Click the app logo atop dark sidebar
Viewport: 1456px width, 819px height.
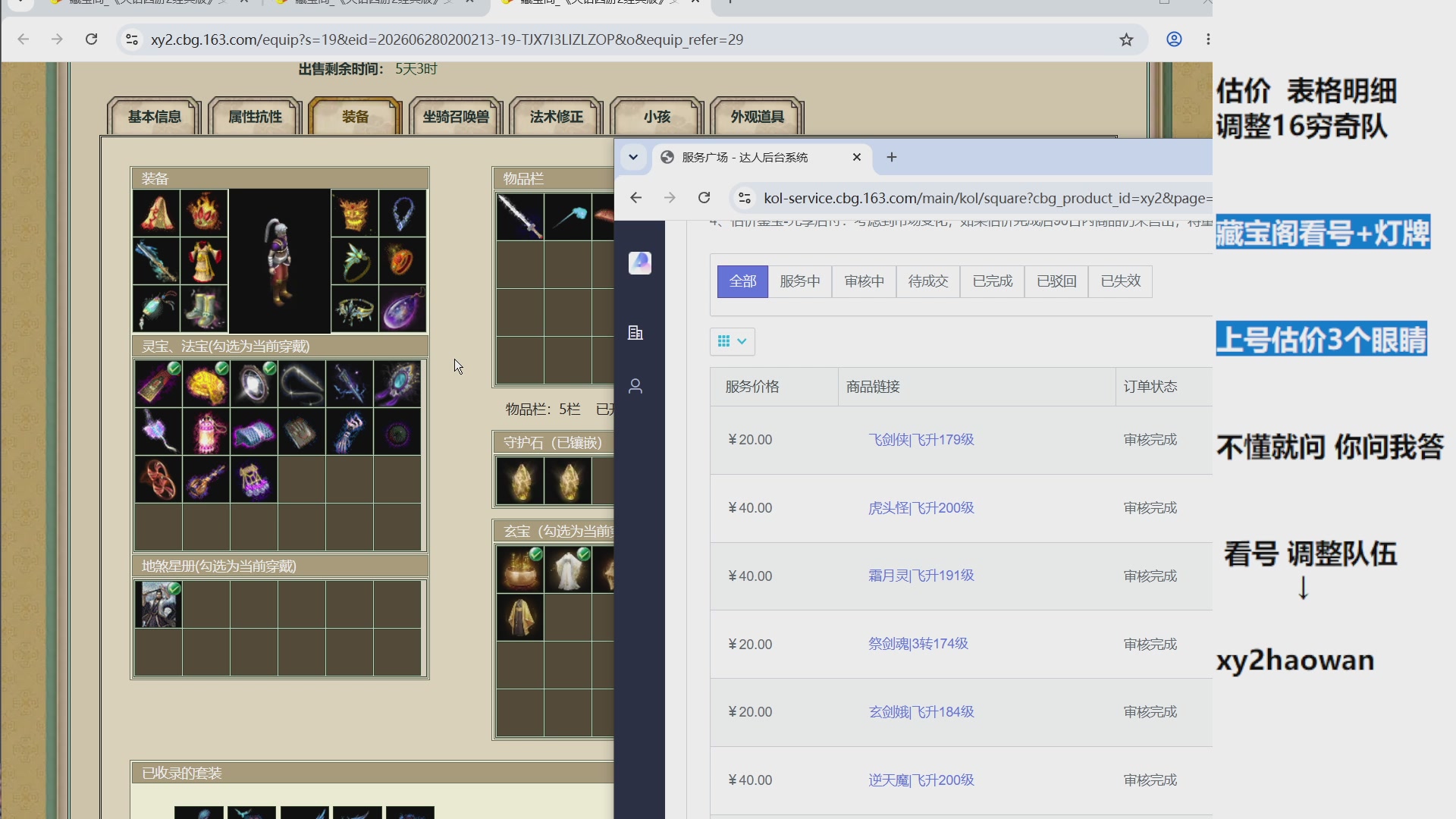pyautogui.click(x=640, y=262)
